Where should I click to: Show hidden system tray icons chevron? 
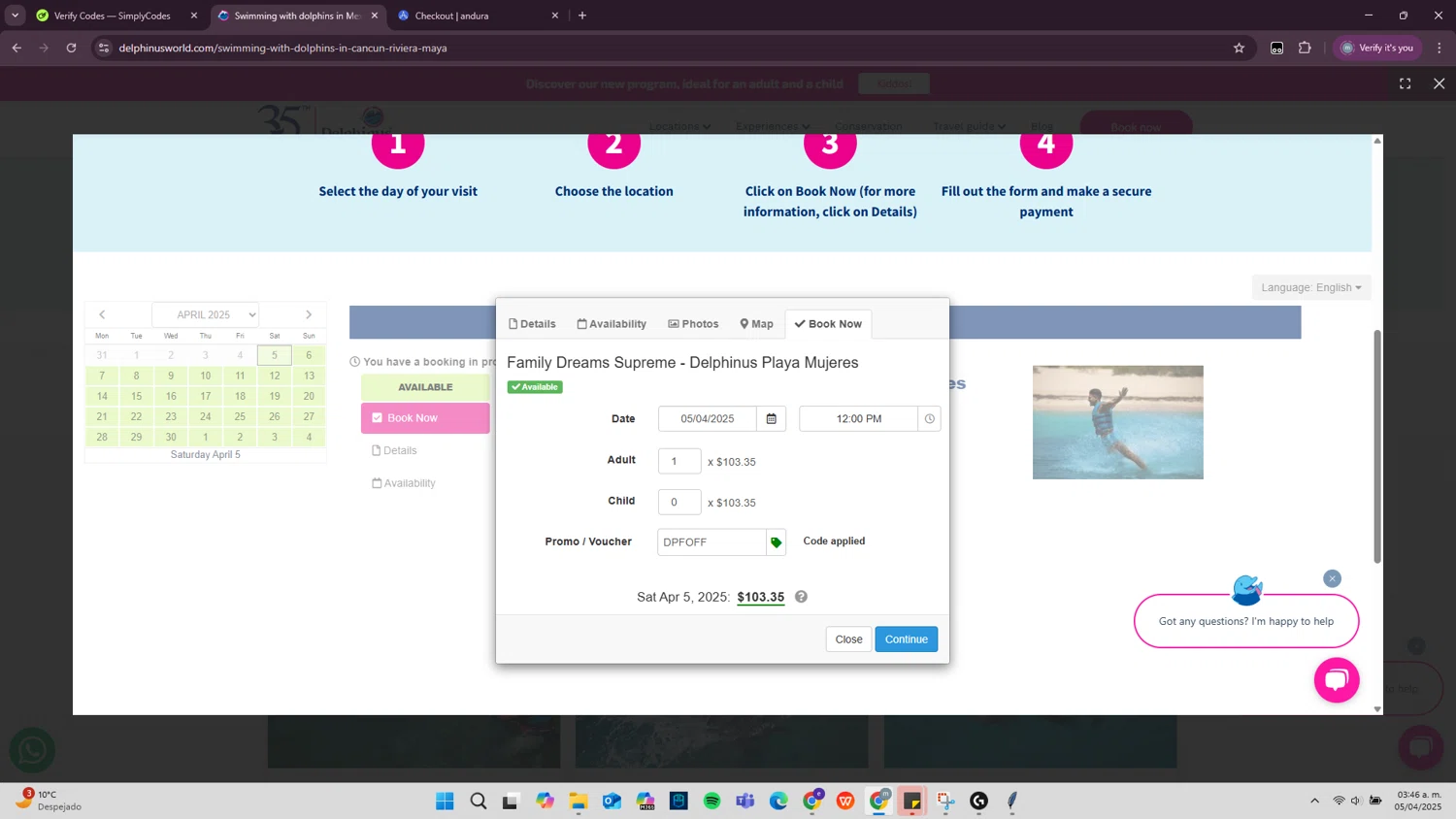click(1314, 801)
